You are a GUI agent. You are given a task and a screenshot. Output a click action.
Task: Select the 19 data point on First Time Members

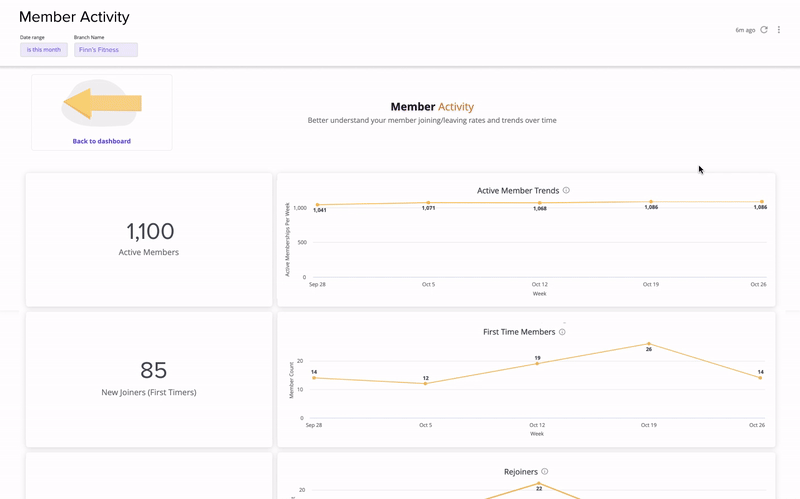point(537,363)
